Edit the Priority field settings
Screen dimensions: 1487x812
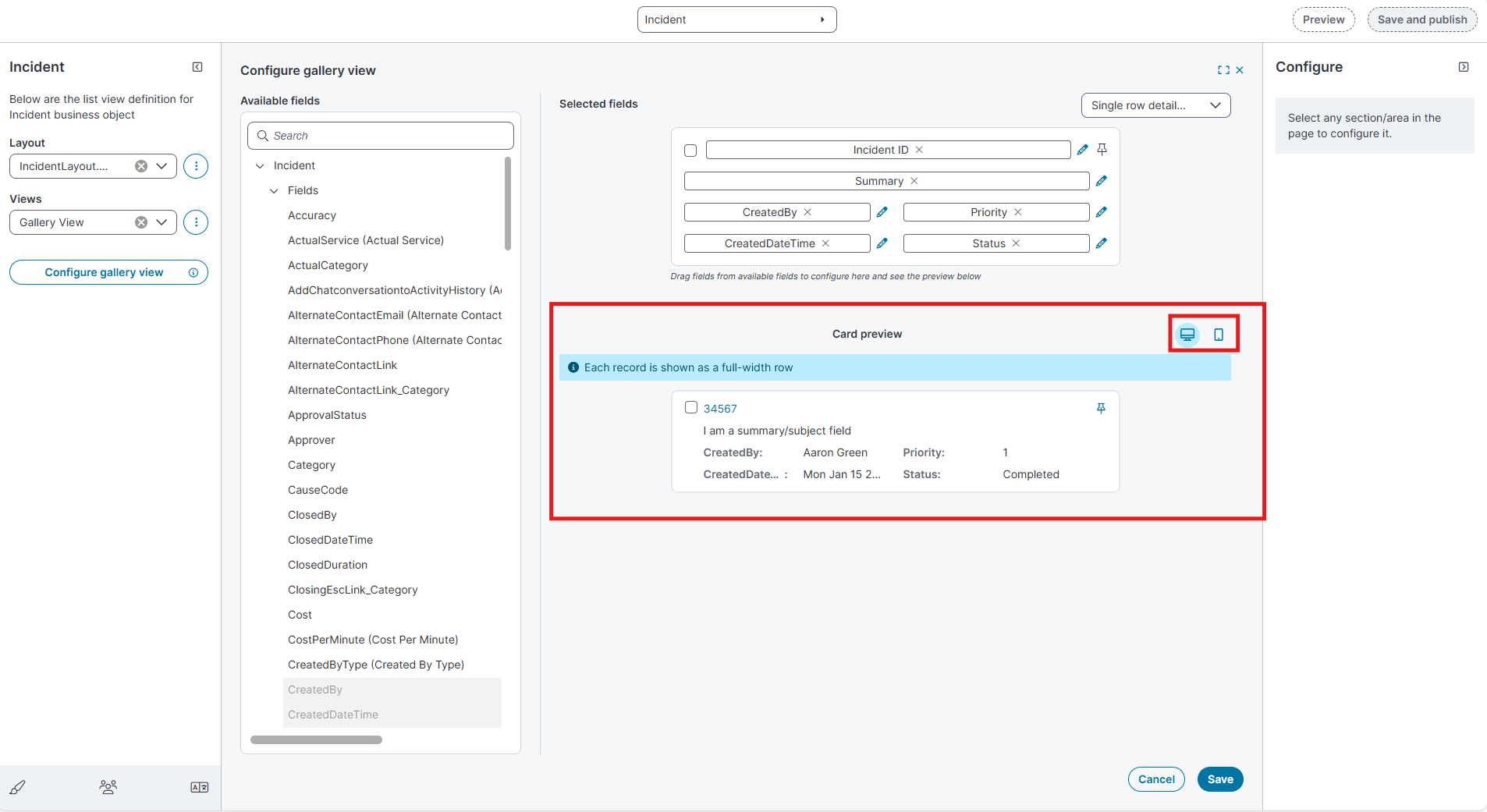coord(1101,212)
